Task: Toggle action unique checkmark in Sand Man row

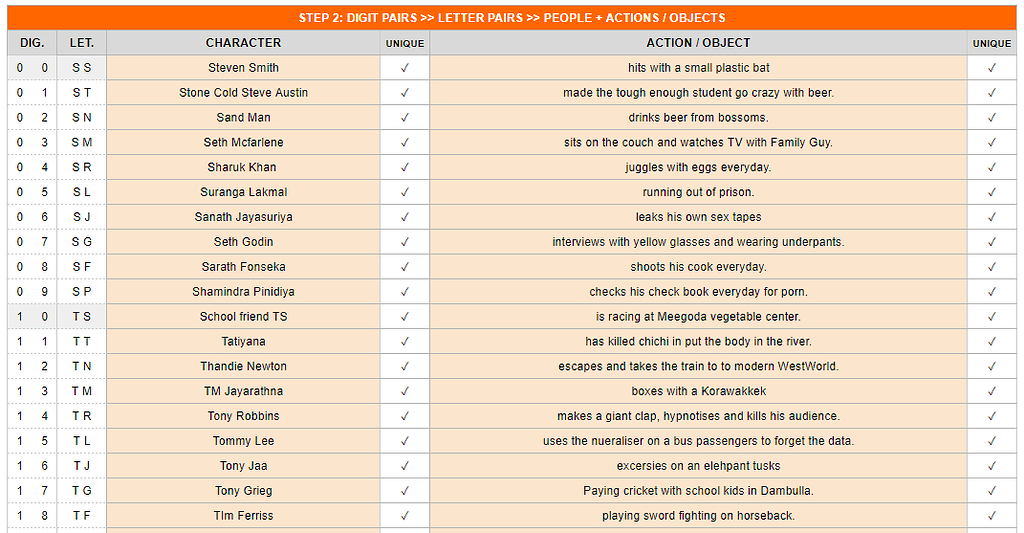Action: click(x=992, y=118)
